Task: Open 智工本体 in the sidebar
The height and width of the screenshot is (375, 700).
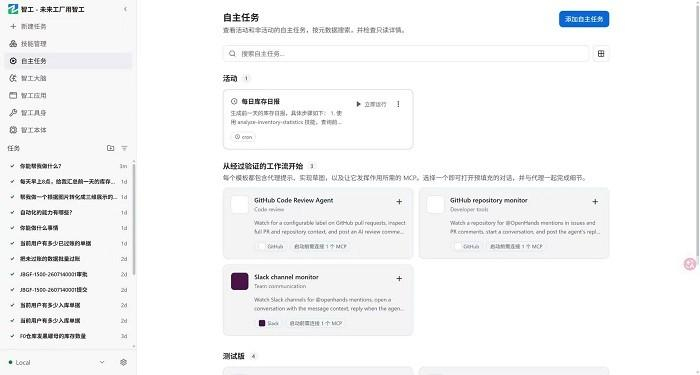Action: point(68,130)
